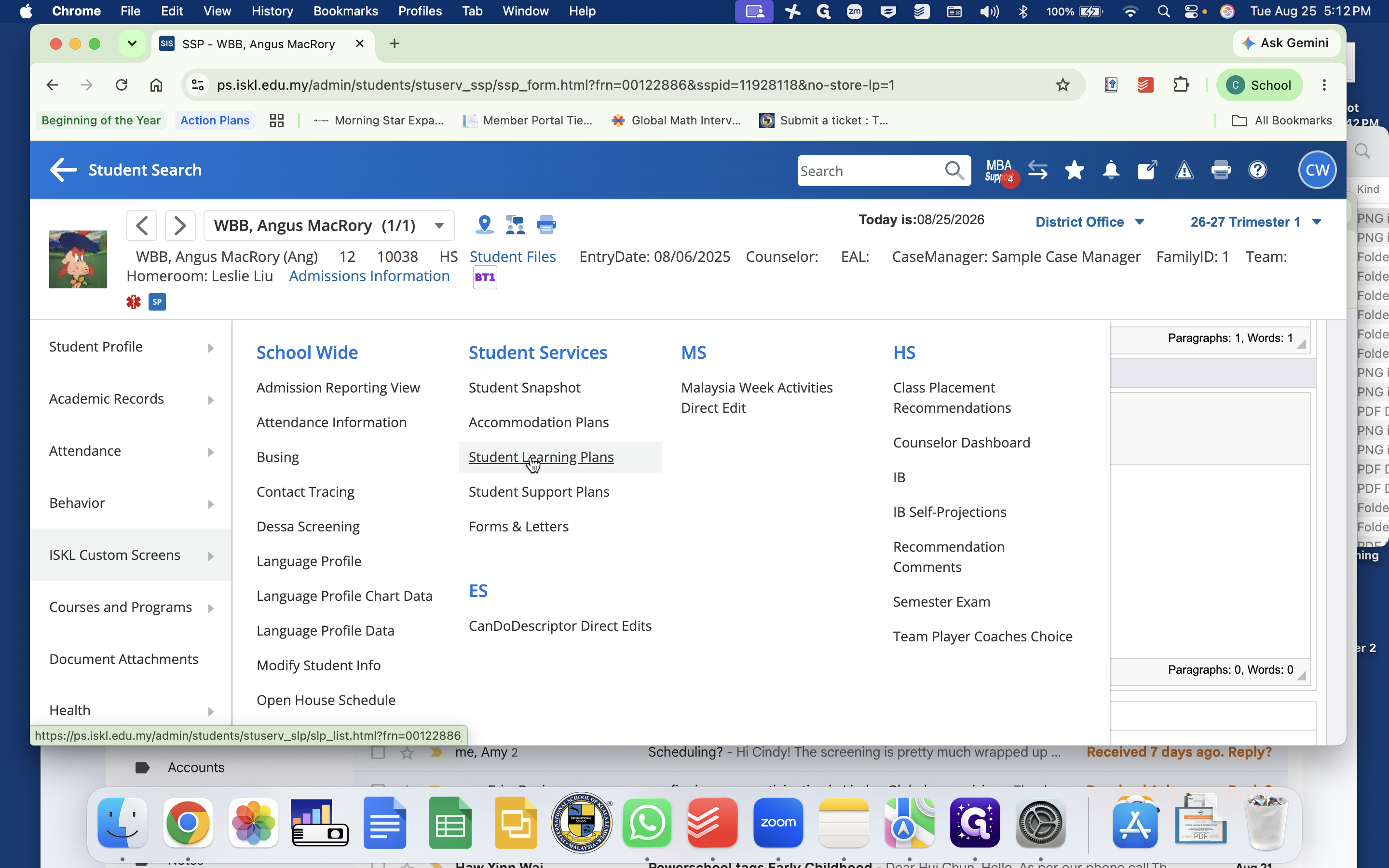The width and height of the screenshot is (1389, 868).
Task: Open the District Office school dropdown
Action: 1089,222
